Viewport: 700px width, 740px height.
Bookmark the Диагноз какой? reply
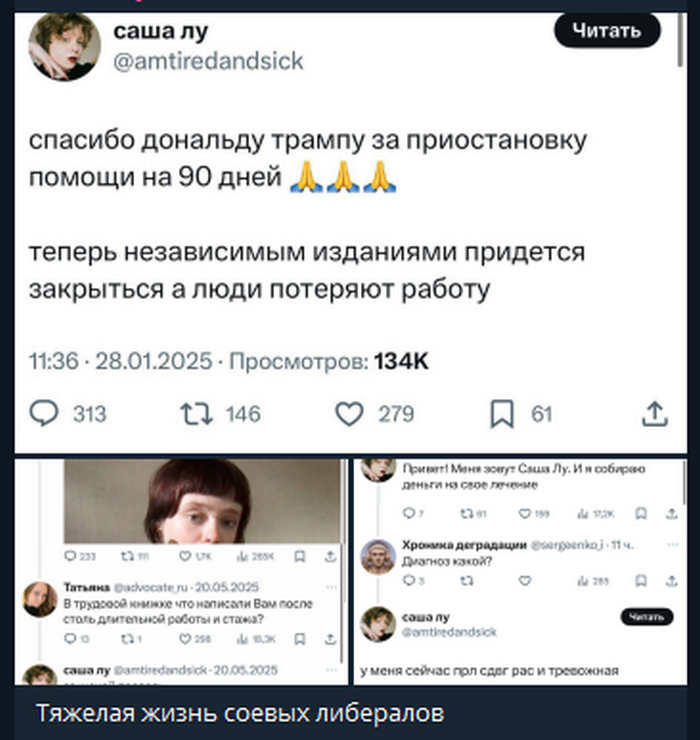click(641, 580)
